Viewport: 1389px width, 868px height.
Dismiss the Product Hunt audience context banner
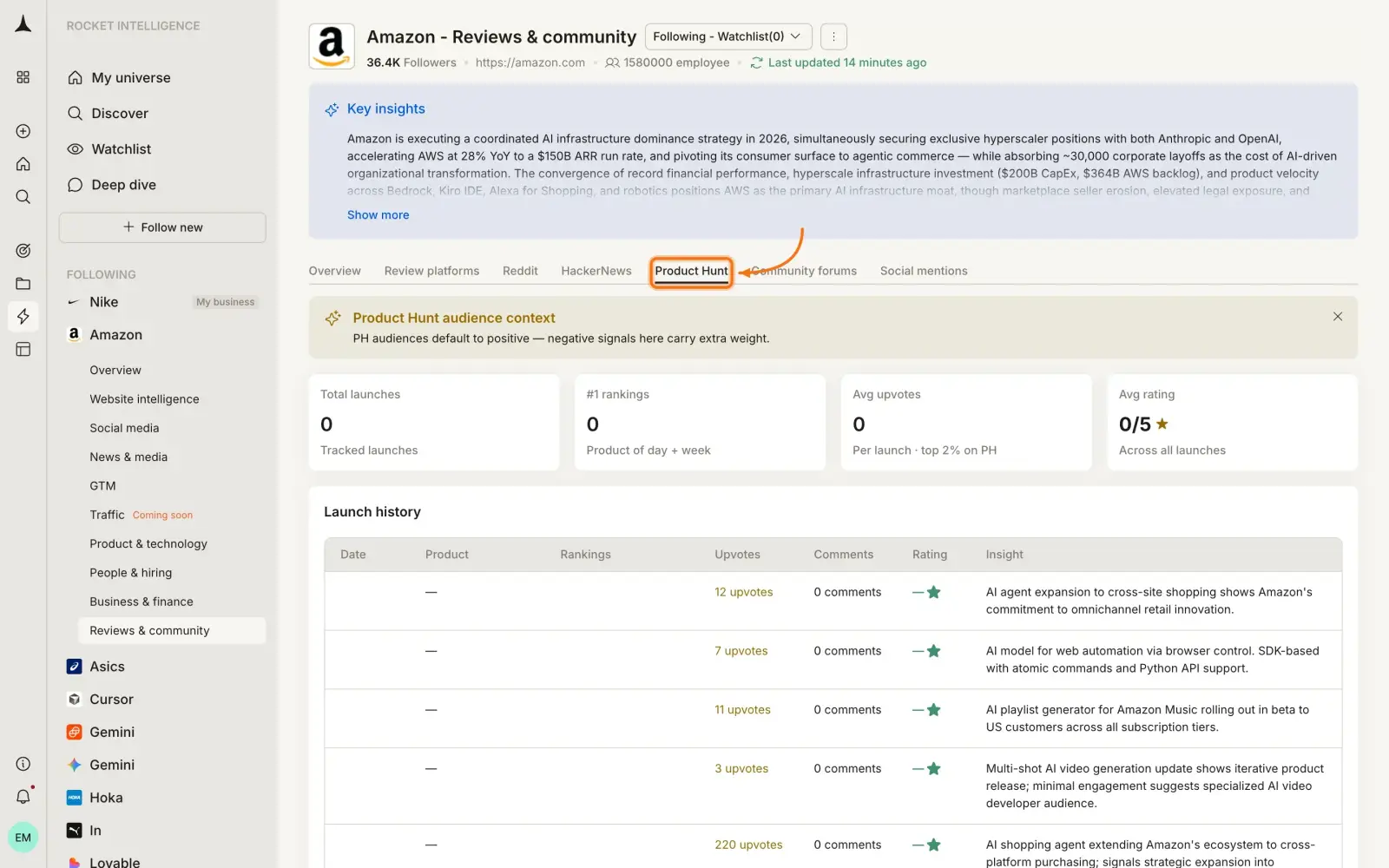[1338, 317]
